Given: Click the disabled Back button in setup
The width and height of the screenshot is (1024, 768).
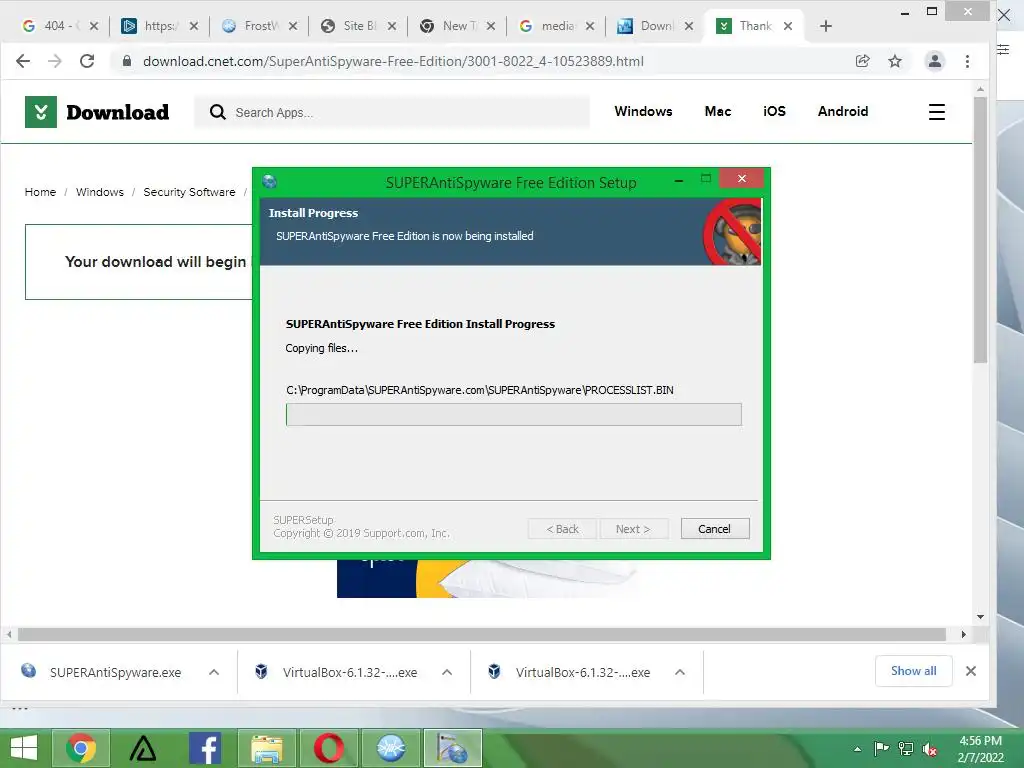Looking at the screenshot, I should [x=562, y=528].
